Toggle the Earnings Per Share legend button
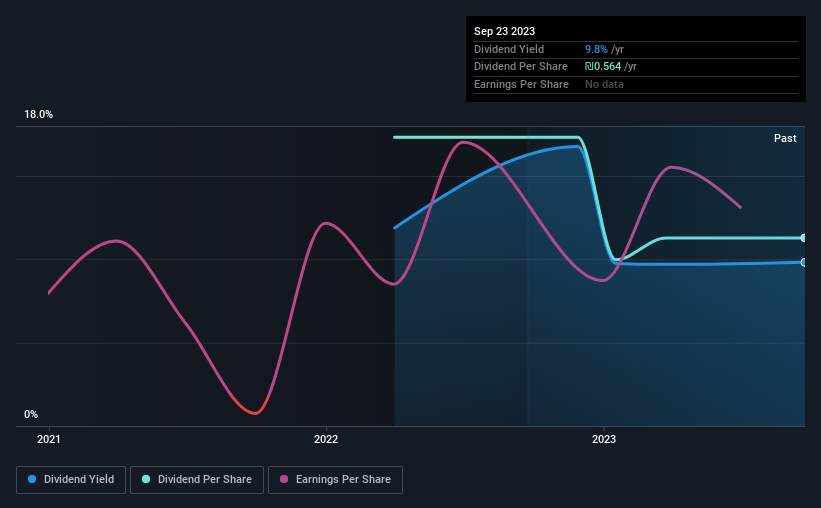Viewport: 821px width, 508px height. [x=335, y=479]
